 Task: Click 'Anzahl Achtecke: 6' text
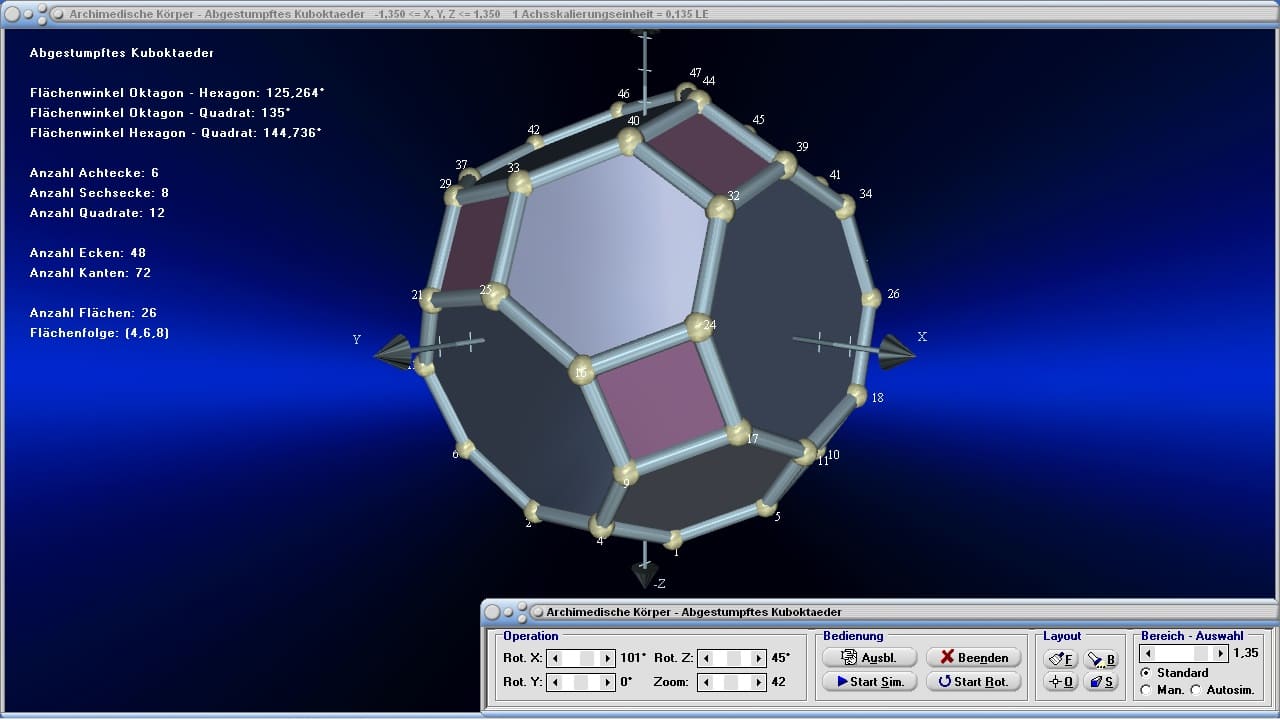[94, 173]
